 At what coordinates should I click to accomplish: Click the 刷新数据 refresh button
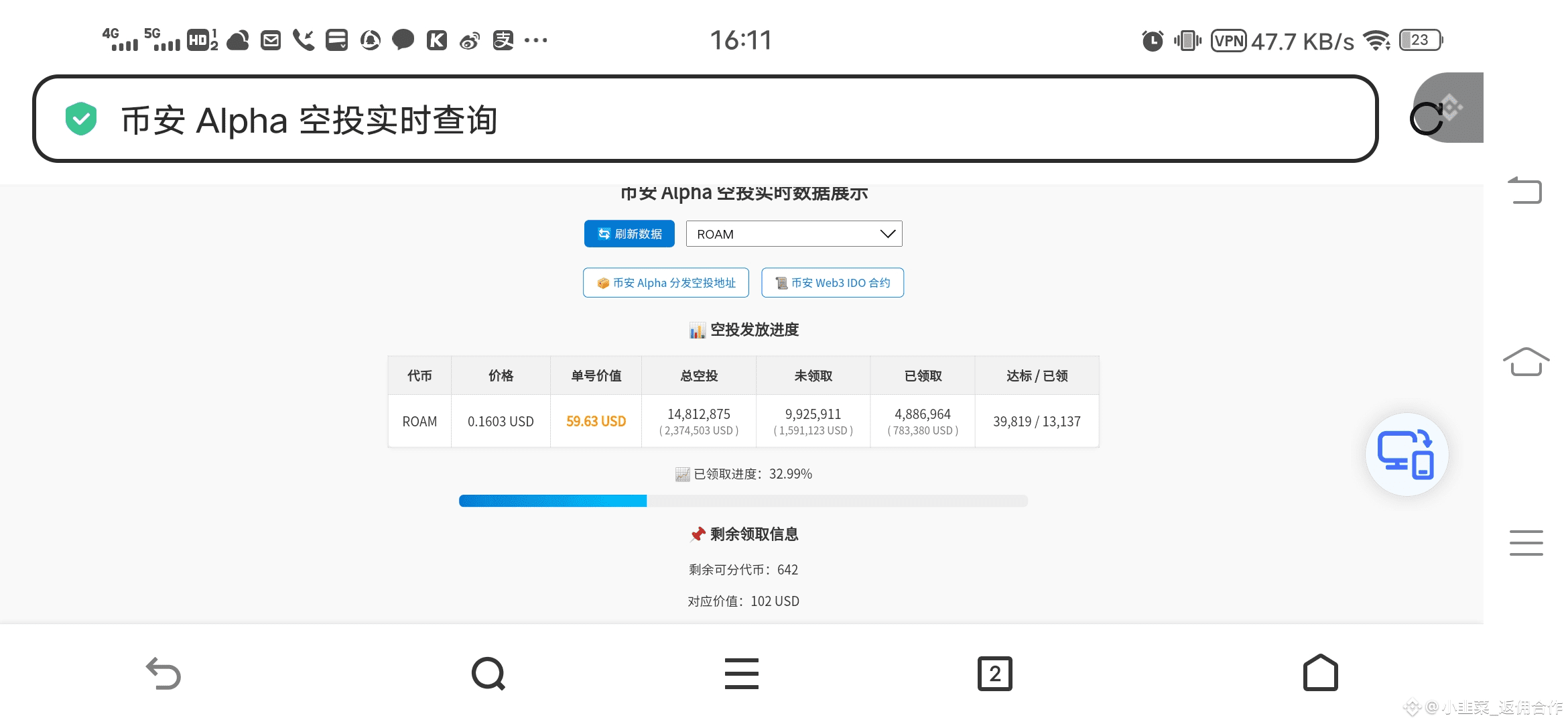point(629,234)
